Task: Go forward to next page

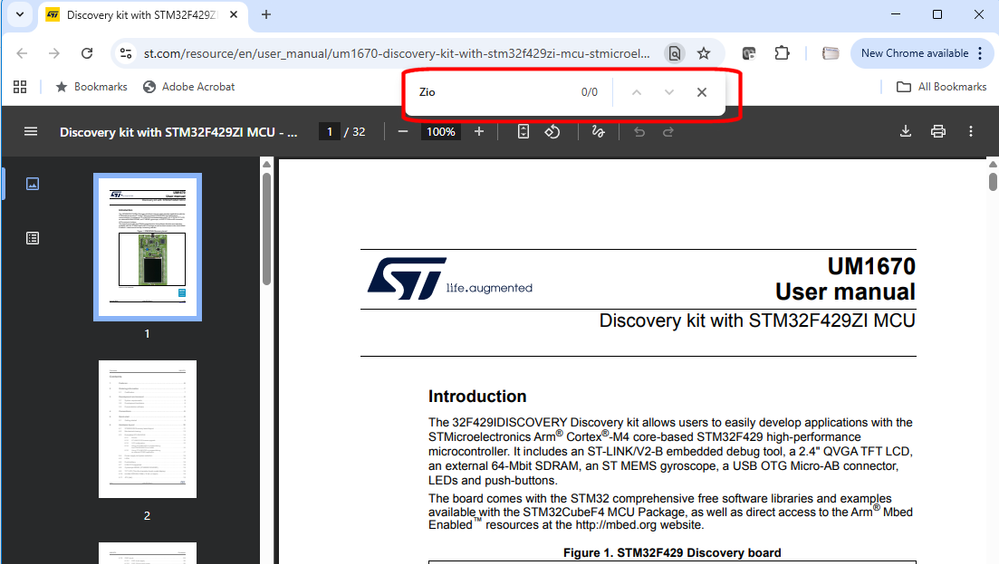Action: tap(54, 54)
